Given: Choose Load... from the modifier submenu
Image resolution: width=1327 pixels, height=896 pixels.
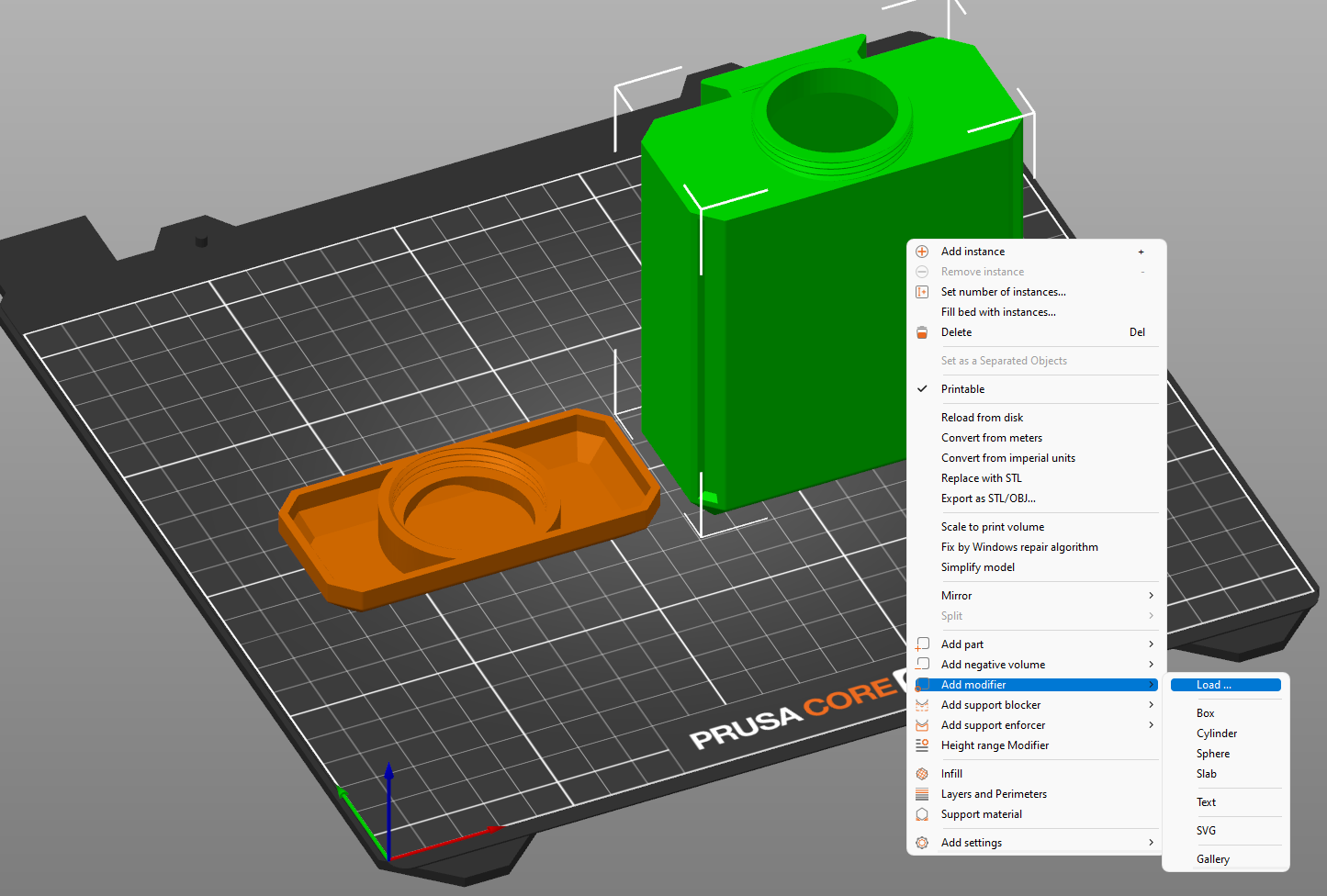Looking at the screenshot, I should (1213, 685).
